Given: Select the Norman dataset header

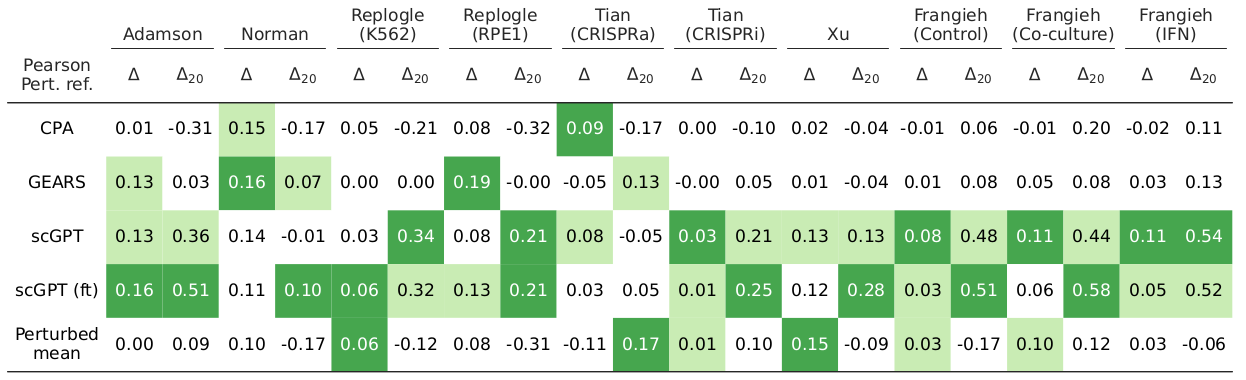Looking at the screenshot, I should tap(275, 34).
